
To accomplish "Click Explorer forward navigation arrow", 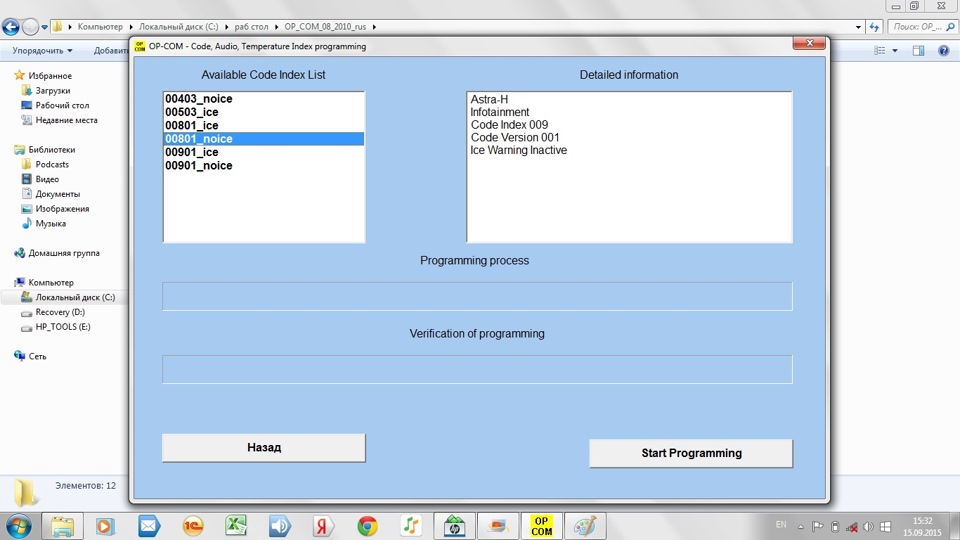I will [30, 27].
